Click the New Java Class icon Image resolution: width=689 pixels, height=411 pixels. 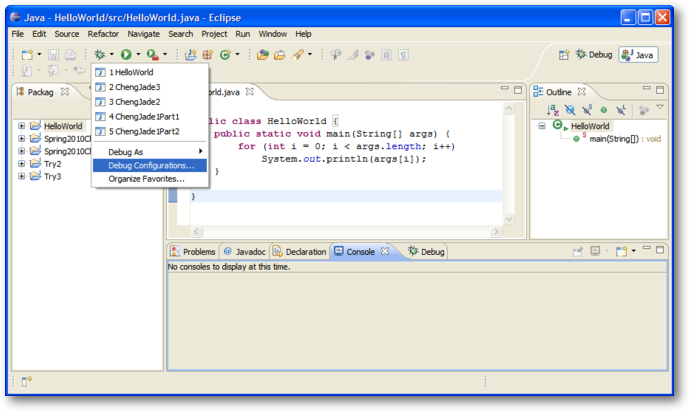(225, 55)
